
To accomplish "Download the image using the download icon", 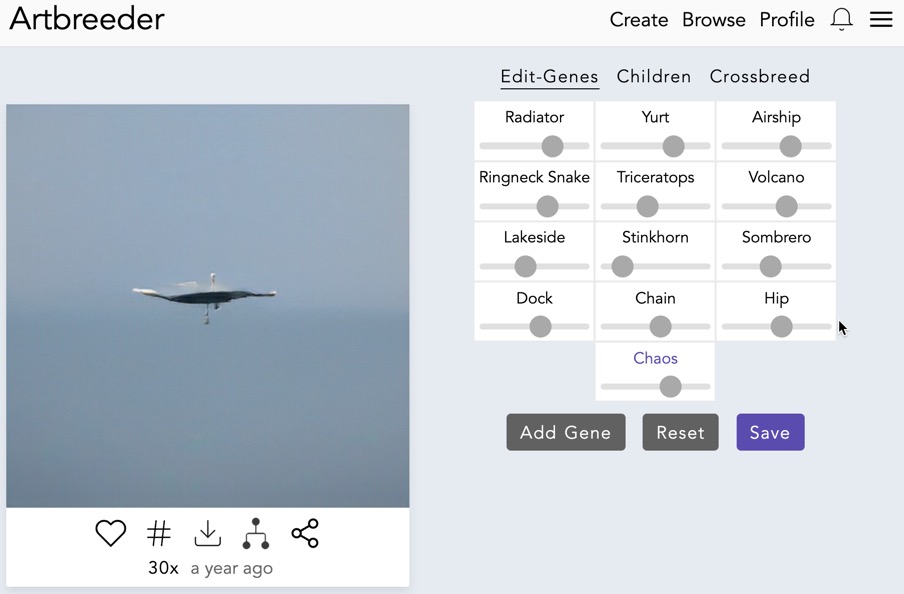I will point(207,533).
